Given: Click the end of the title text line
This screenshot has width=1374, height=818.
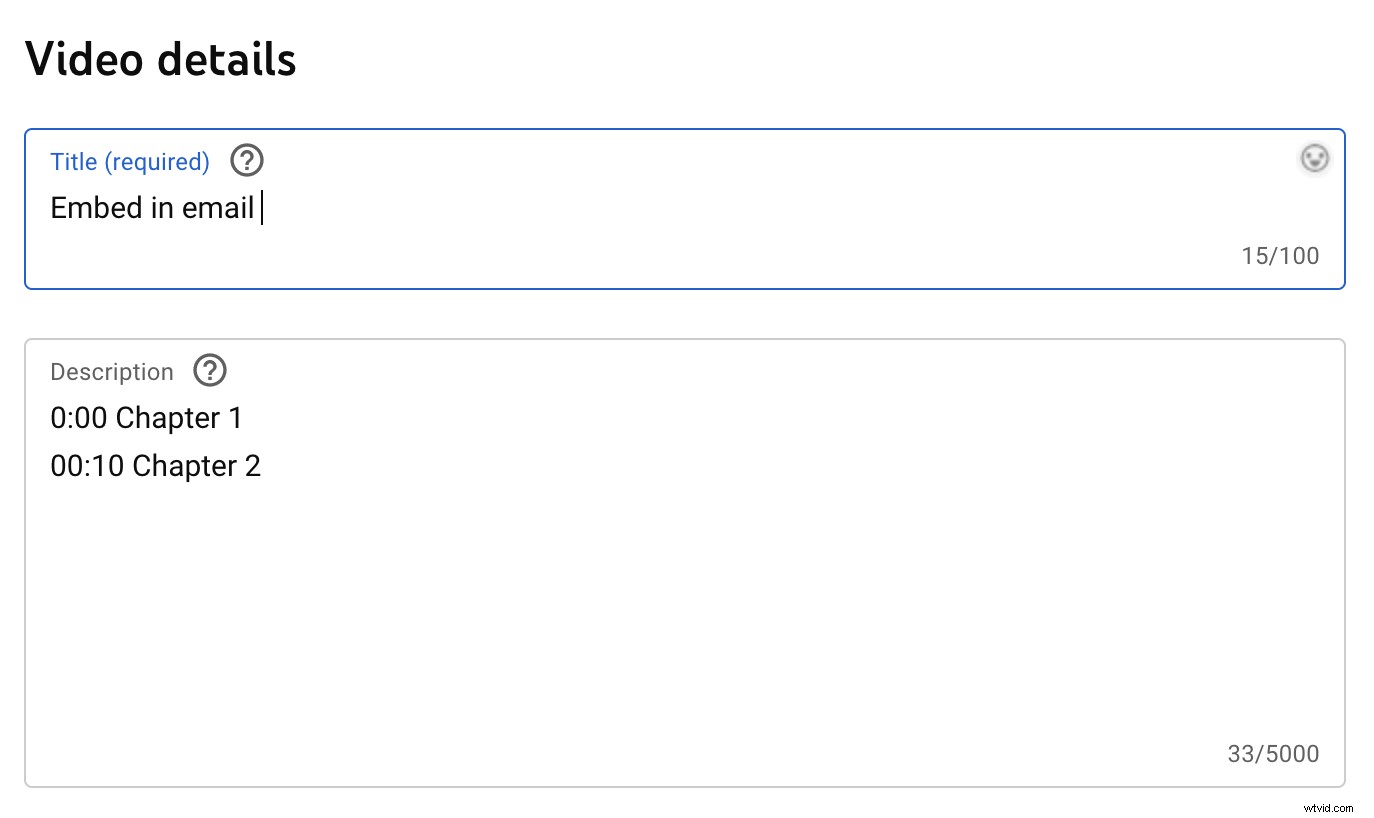Looking at the screenshot, I should (x=262, y=208).
